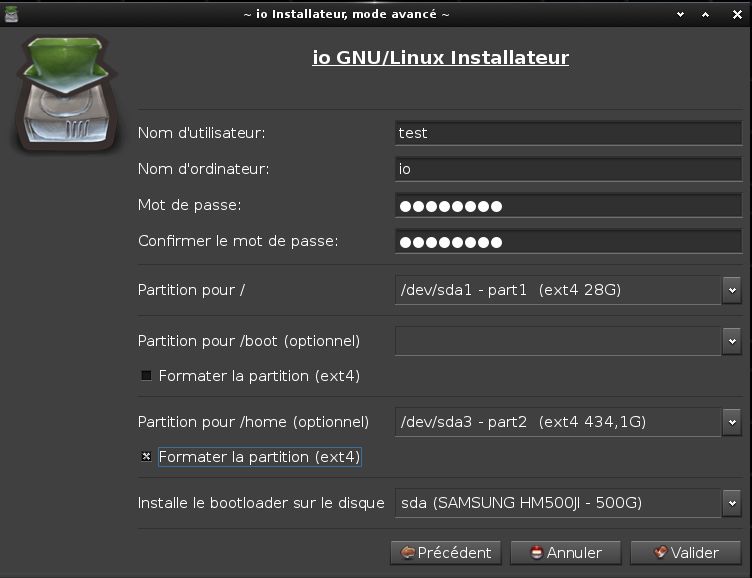The image size is (752, 578).
Task: Click the window title io Installateur, mode avancé
Action: [x=346, y=14]
